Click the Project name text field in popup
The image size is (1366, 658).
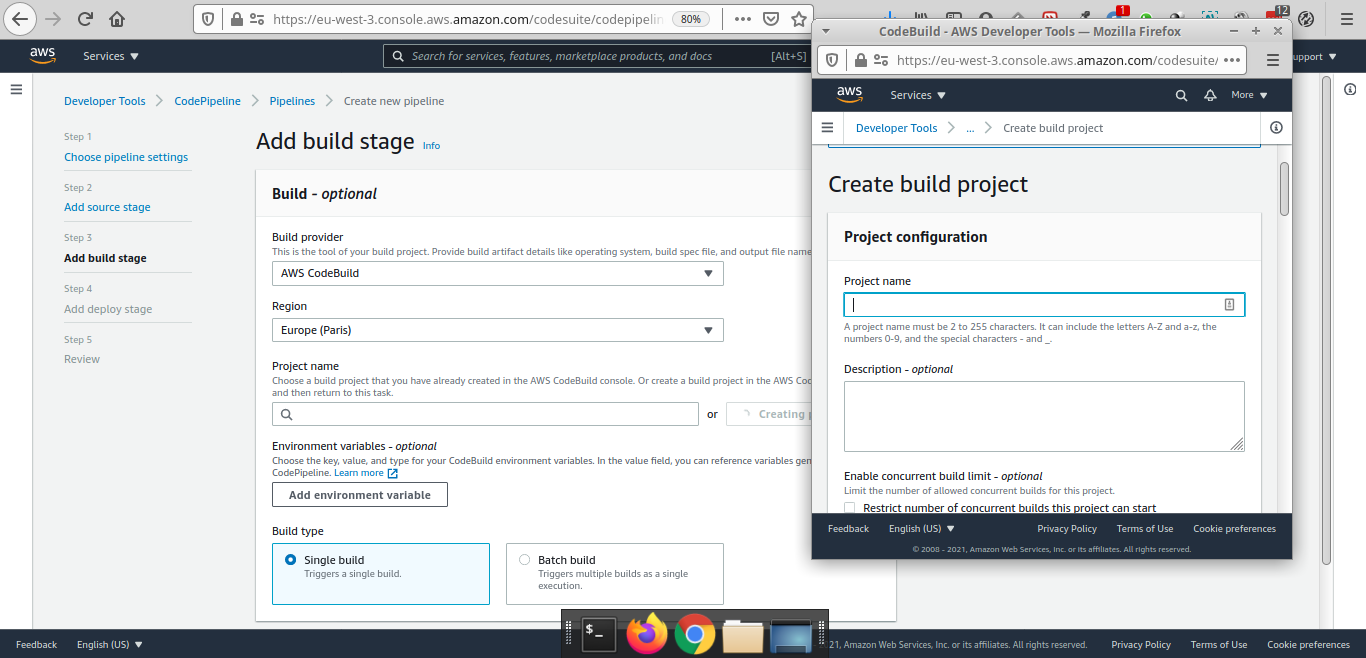[1034, 305]
